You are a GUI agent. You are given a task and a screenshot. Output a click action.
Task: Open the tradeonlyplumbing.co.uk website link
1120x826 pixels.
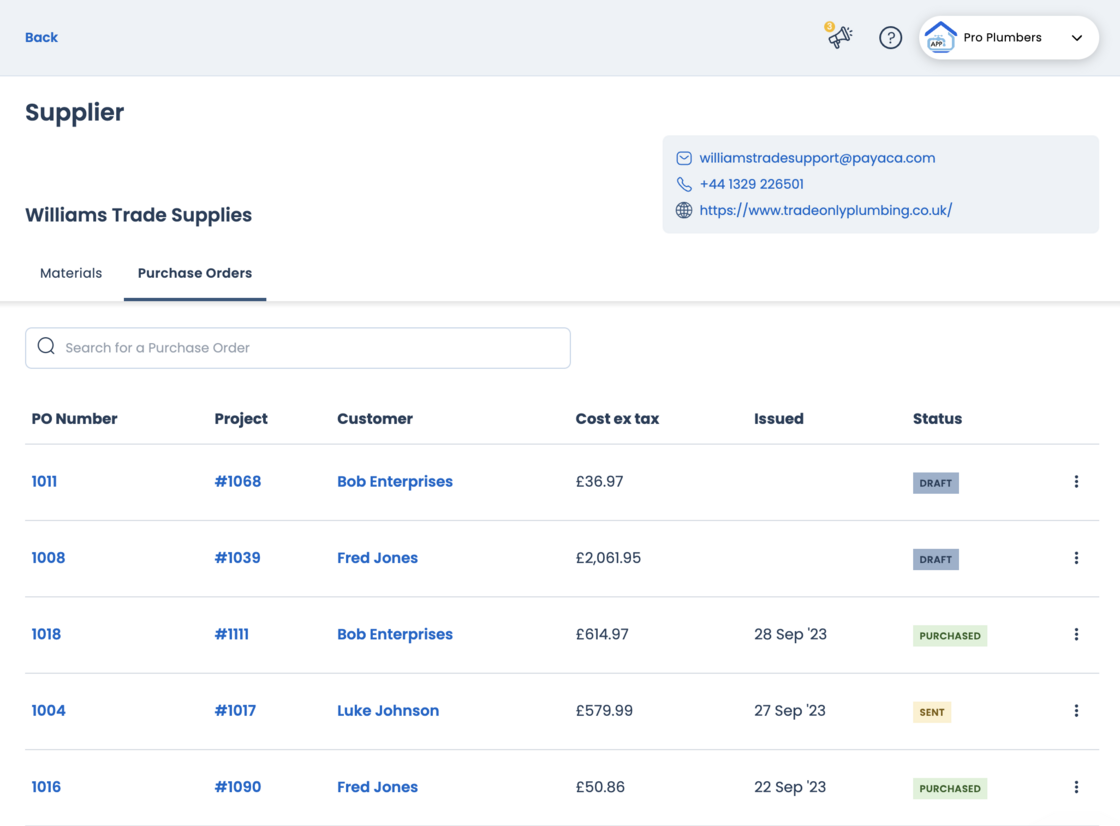825,210
